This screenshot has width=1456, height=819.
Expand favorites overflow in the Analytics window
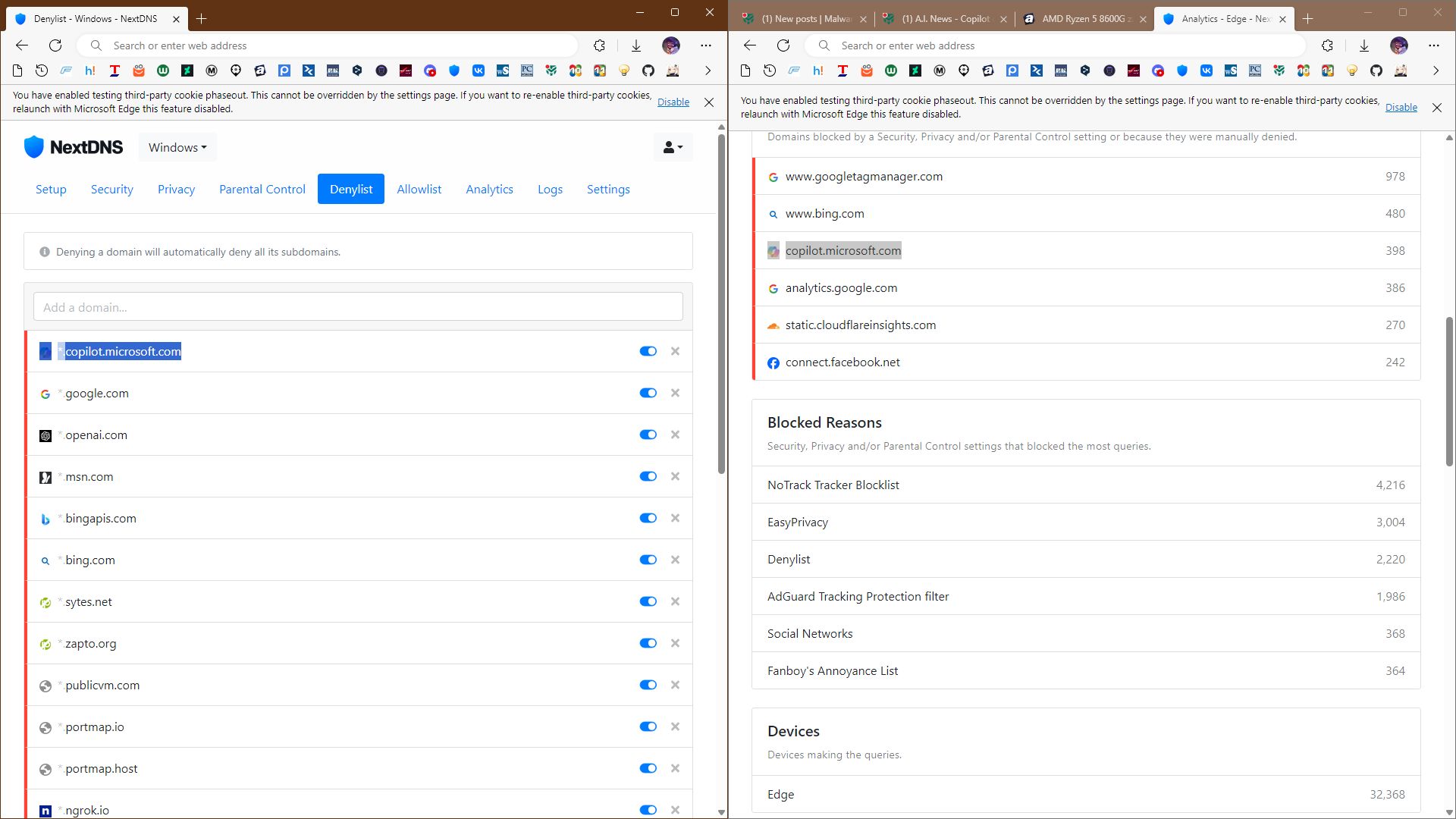click(x=1436, y=71)
